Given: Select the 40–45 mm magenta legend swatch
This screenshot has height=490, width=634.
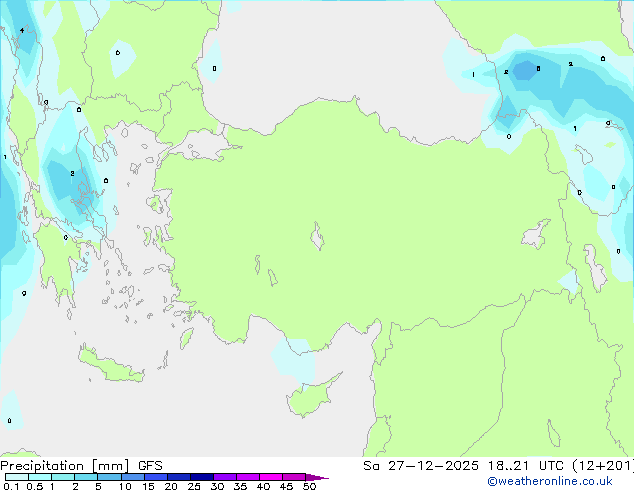Looking at the screenshot, I should coord(271,477).
